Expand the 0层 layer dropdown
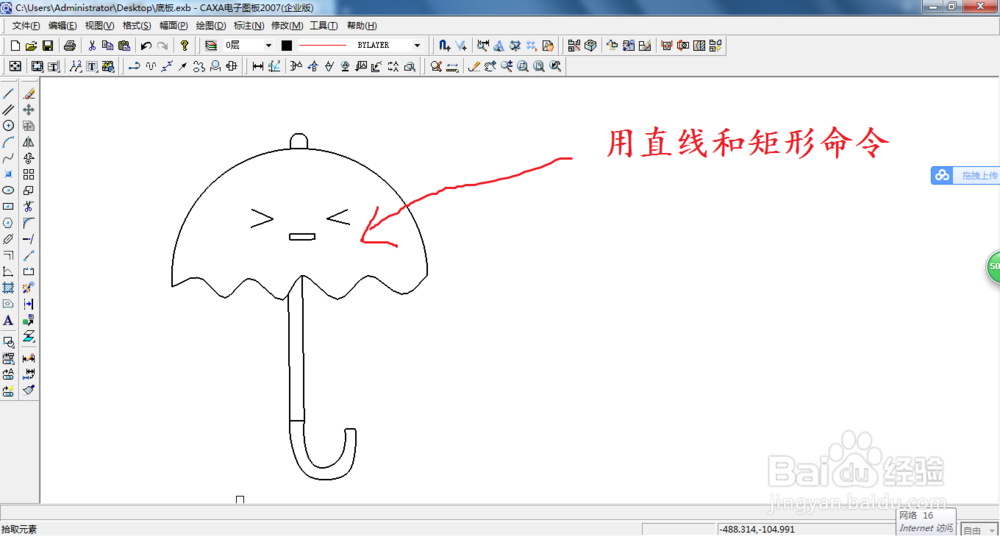The width and height of the screenshot is (1000, 537). (268, 45)
